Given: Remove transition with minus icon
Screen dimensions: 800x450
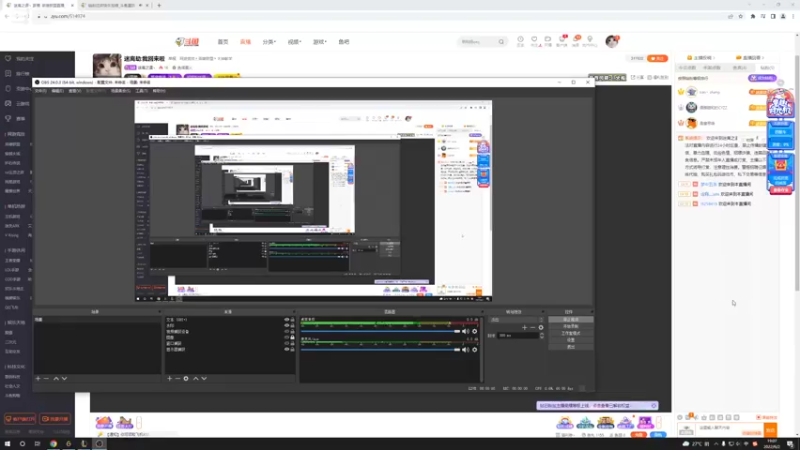Looking at the screenshot, I should [x=533, y=328].
